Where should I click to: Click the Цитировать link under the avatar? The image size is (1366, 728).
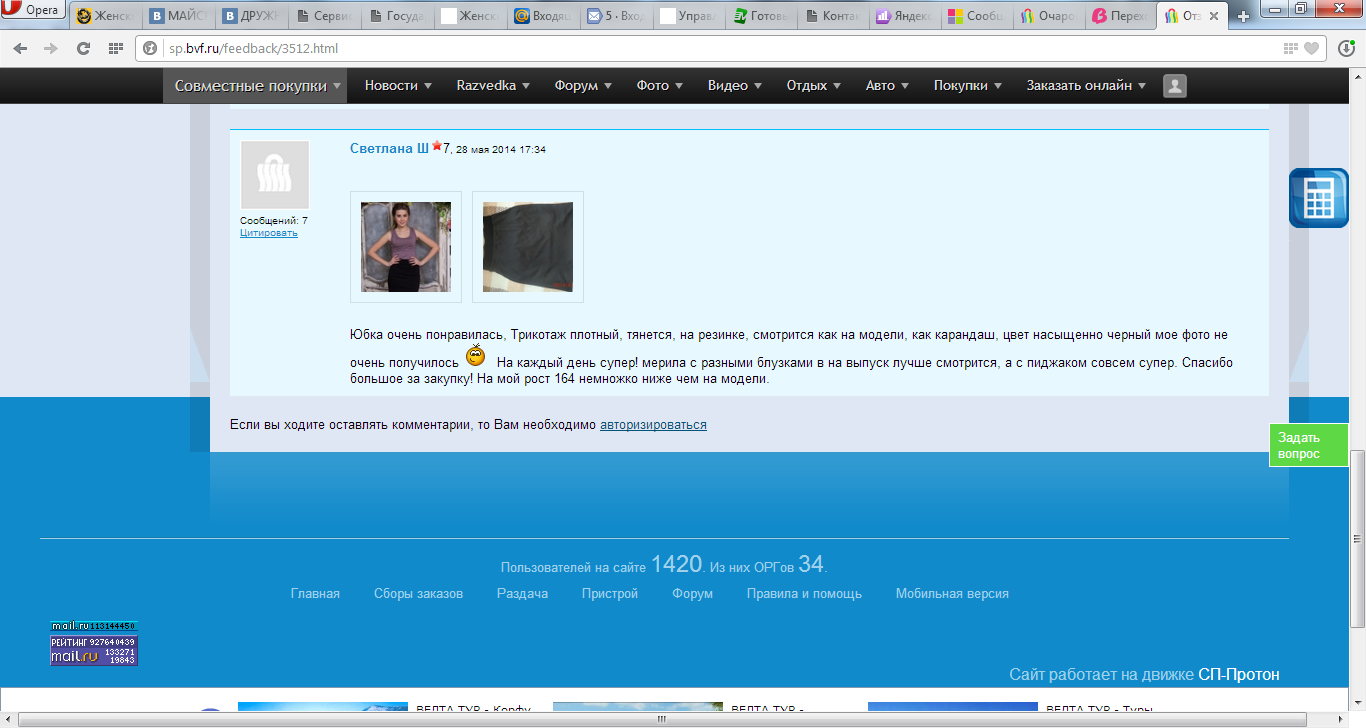pyautogui.click(x=268, y=233)
